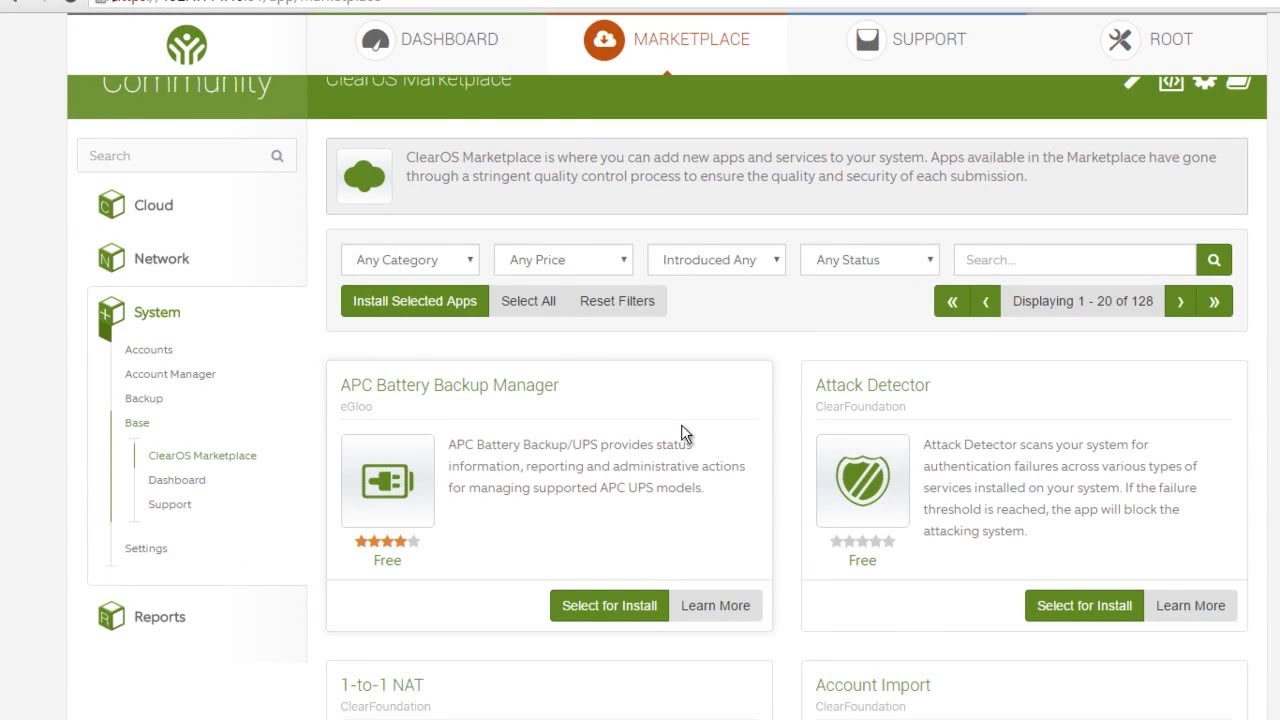Click the Attack Detector star rating

pos(862,541)
